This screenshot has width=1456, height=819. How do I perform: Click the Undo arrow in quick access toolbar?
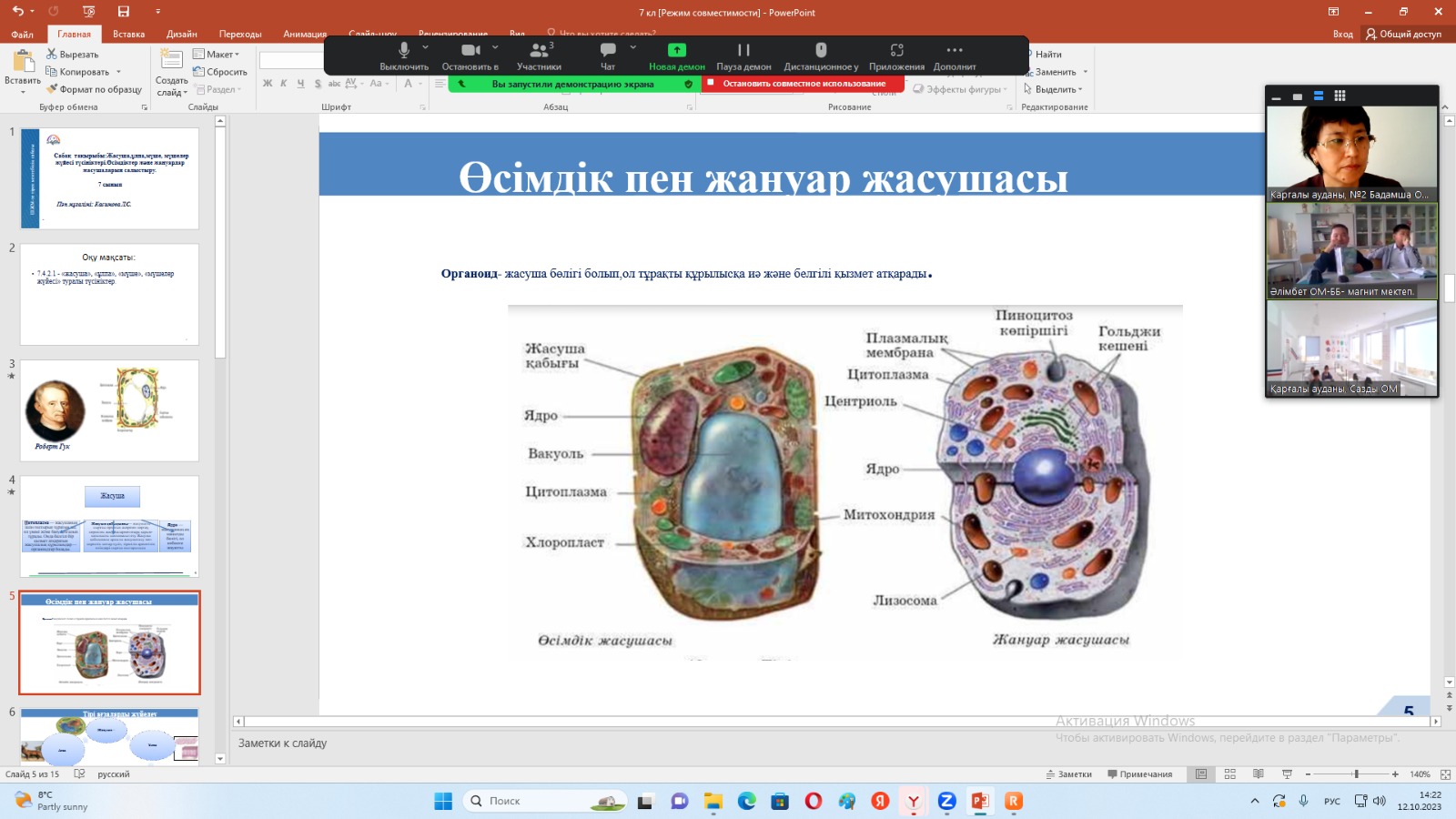(x=17, y=12)
